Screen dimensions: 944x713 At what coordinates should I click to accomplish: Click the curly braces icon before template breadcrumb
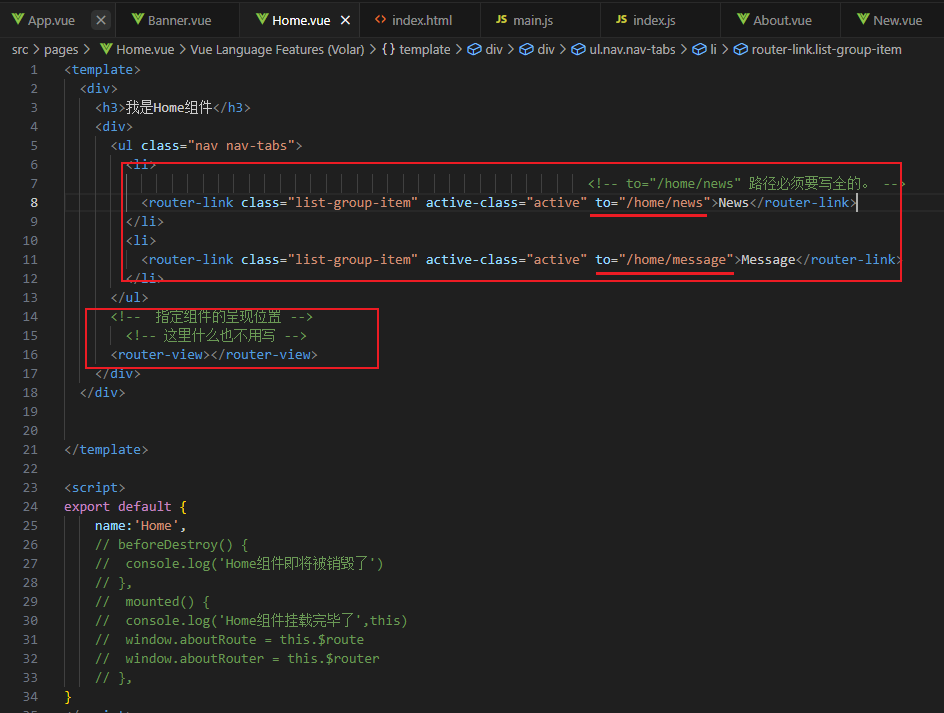tap(388, 49)
